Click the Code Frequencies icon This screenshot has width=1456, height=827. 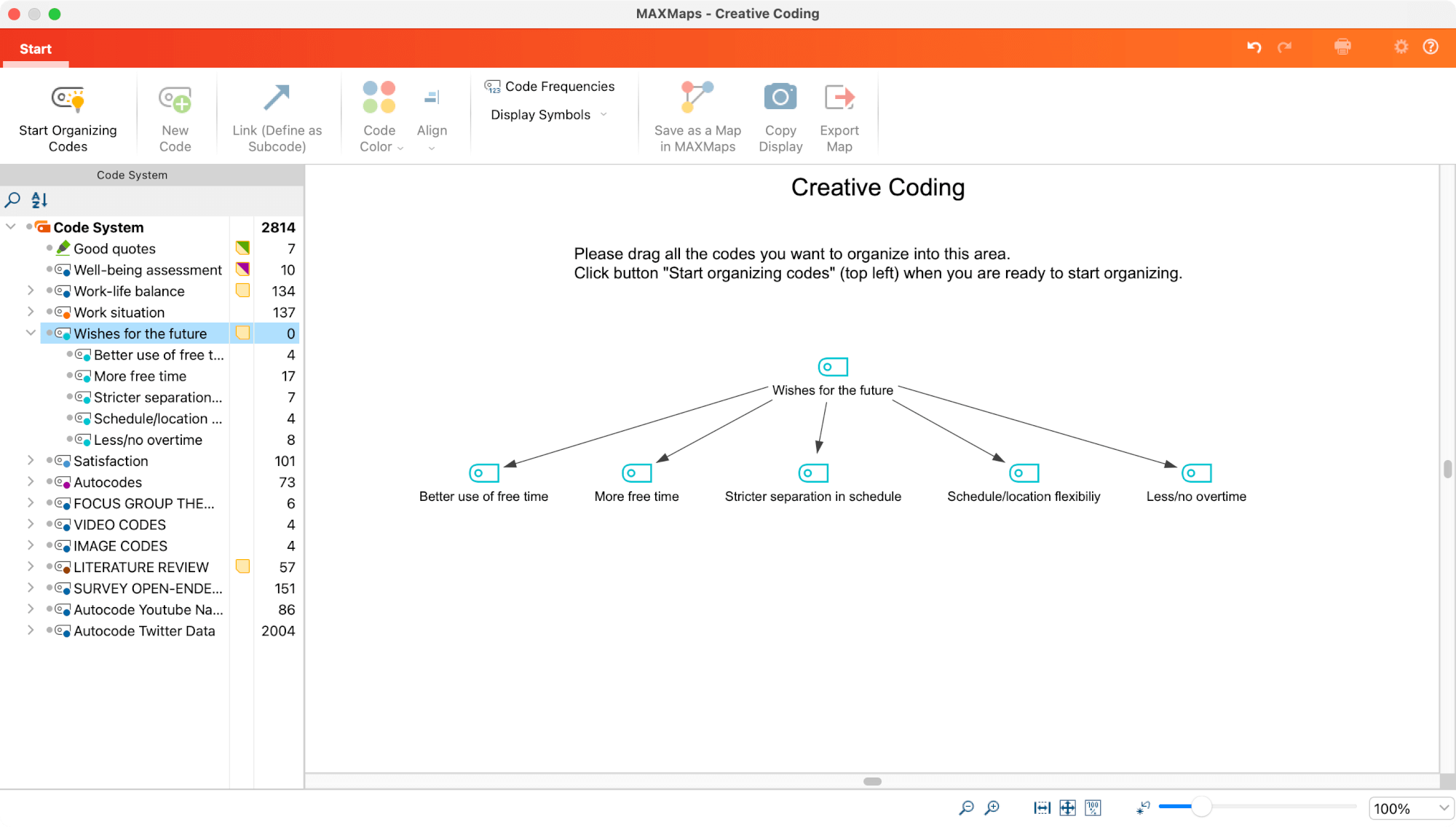(493, 86)
